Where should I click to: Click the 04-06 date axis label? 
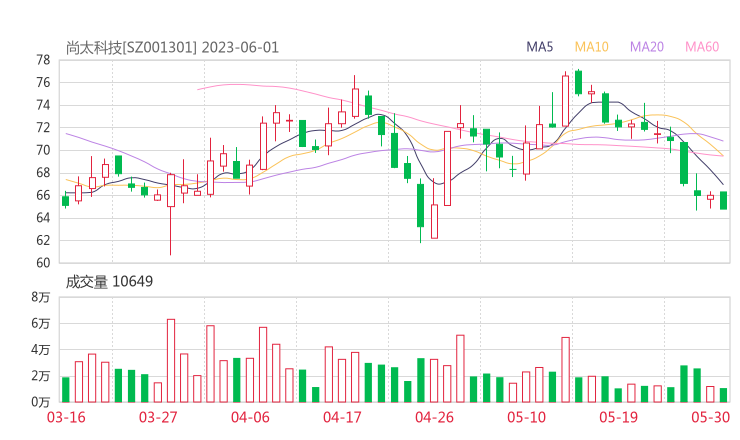pyautogui.click(x=250, y=417)
